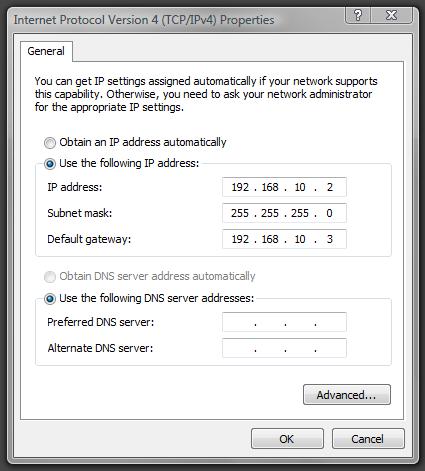Confirm settings with the OK button
Image resolution: width=425 pixels, height=471 pixels.
pos(287,439)
